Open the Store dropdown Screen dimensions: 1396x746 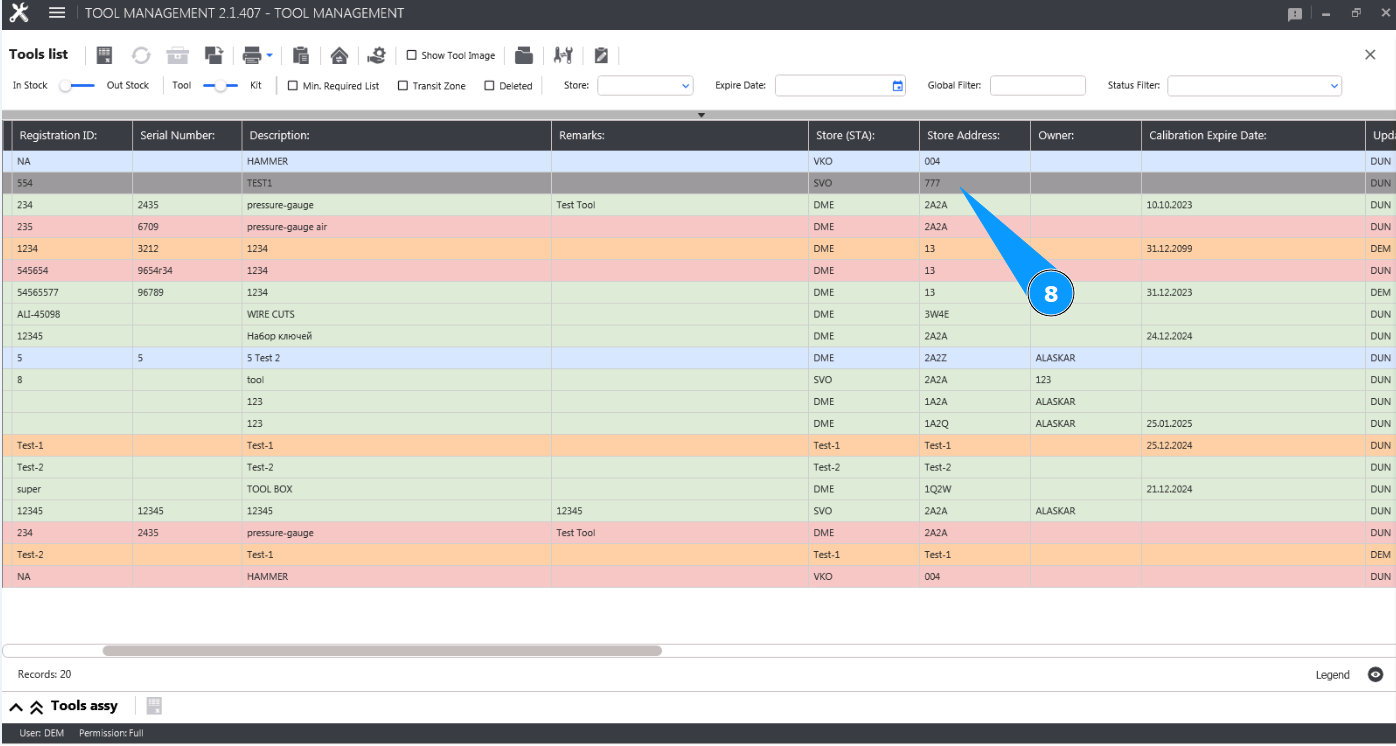coord(645,86)
